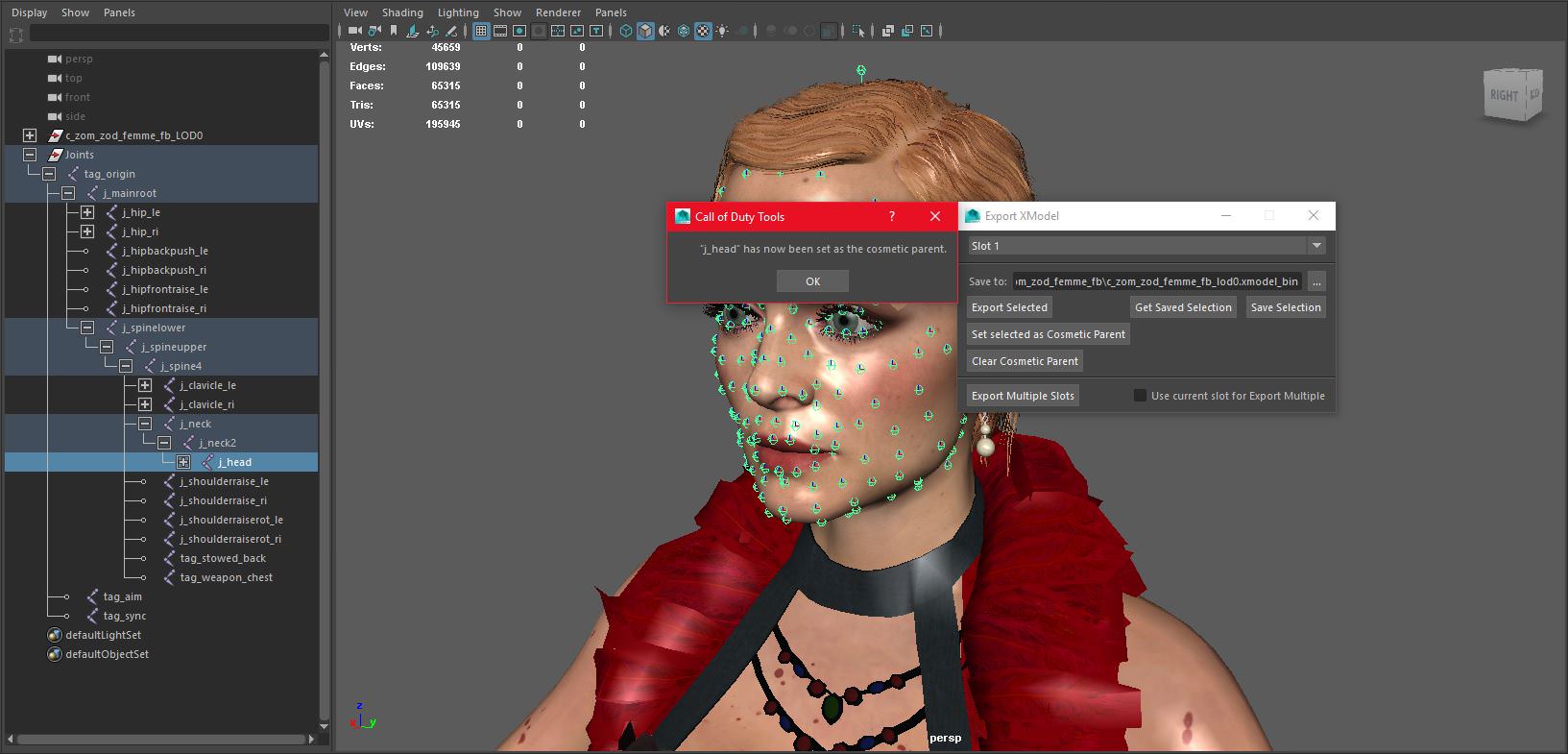Click the defaultObjectSet set icon
This screenshot has height=754, width=1568.
coord(55,654)
